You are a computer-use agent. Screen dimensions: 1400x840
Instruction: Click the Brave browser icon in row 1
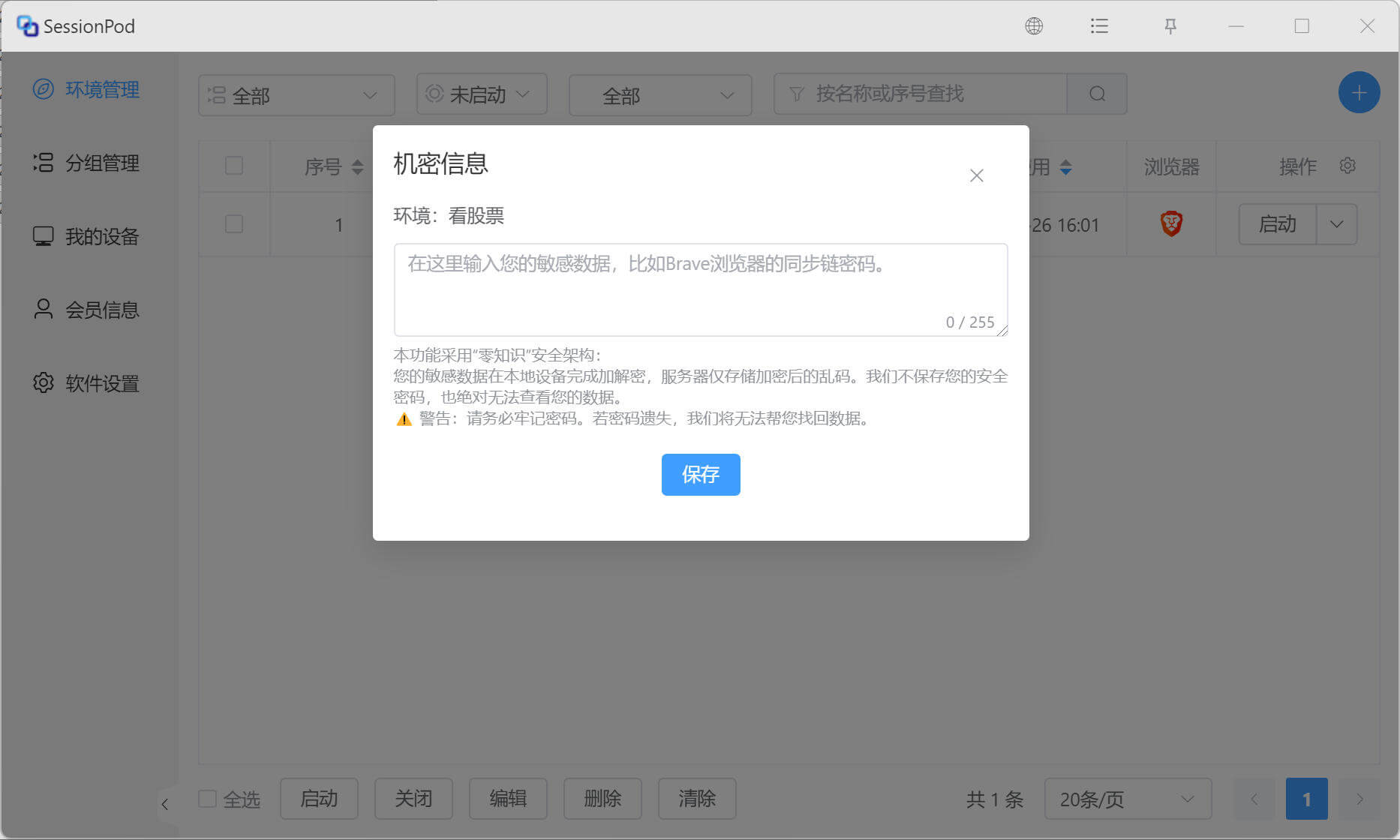1171,223
